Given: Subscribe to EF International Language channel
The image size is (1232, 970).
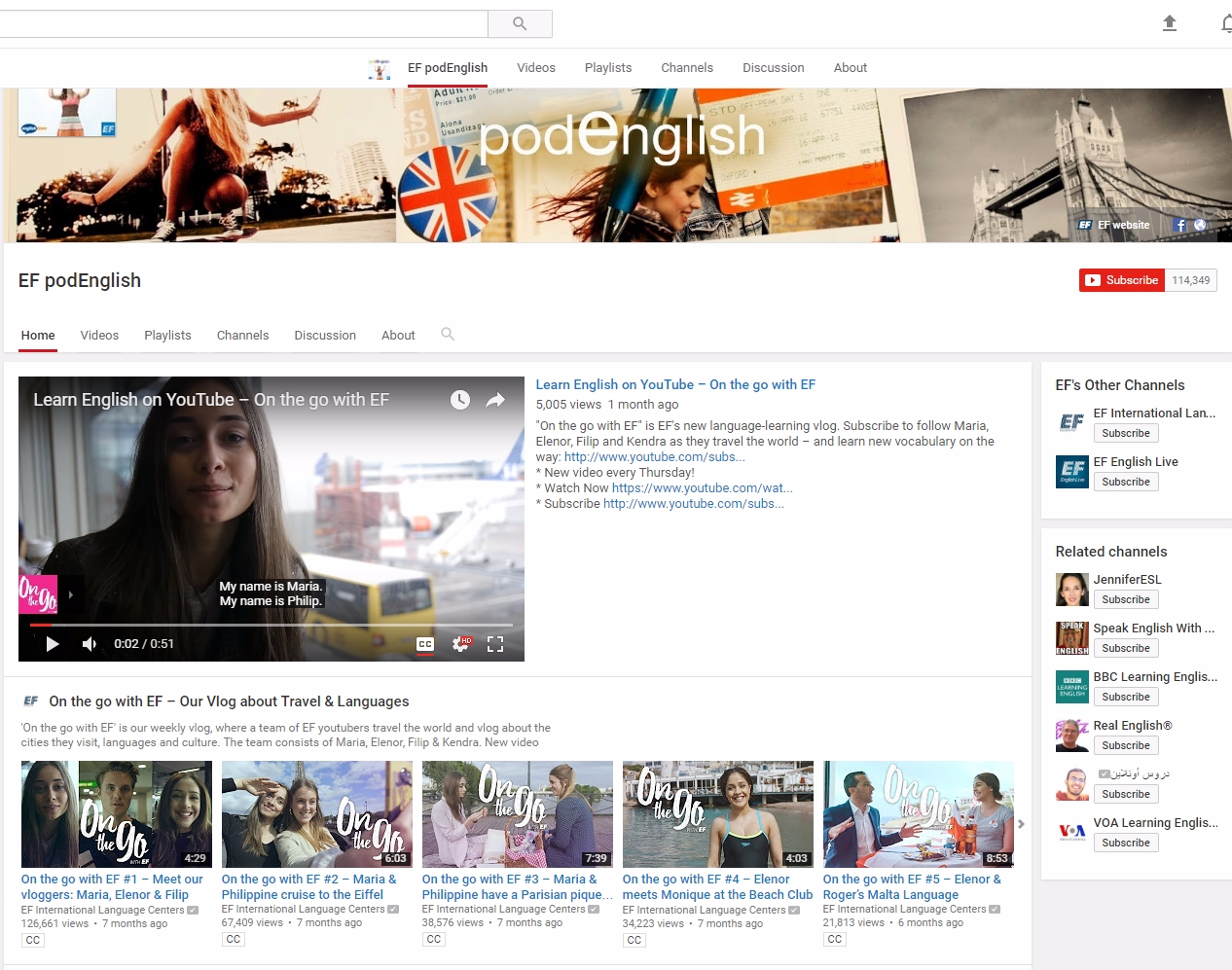Looking at the screenshot, I should coord(1126,434).
